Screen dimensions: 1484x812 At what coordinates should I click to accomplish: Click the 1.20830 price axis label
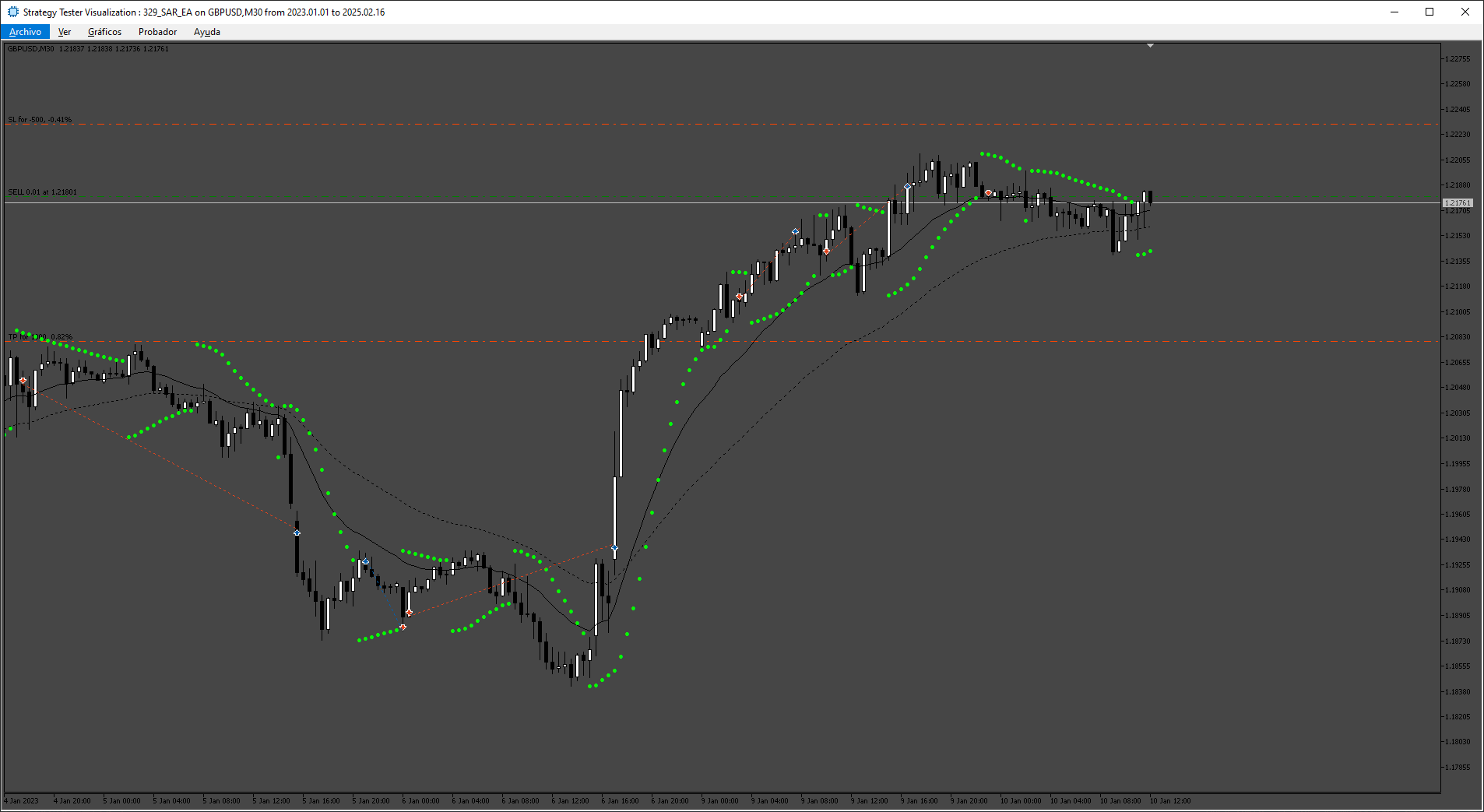[x=1458, y=337]
